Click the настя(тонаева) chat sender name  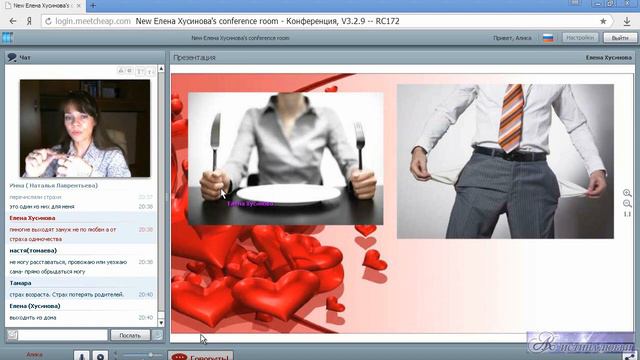(x=33, y=251)
